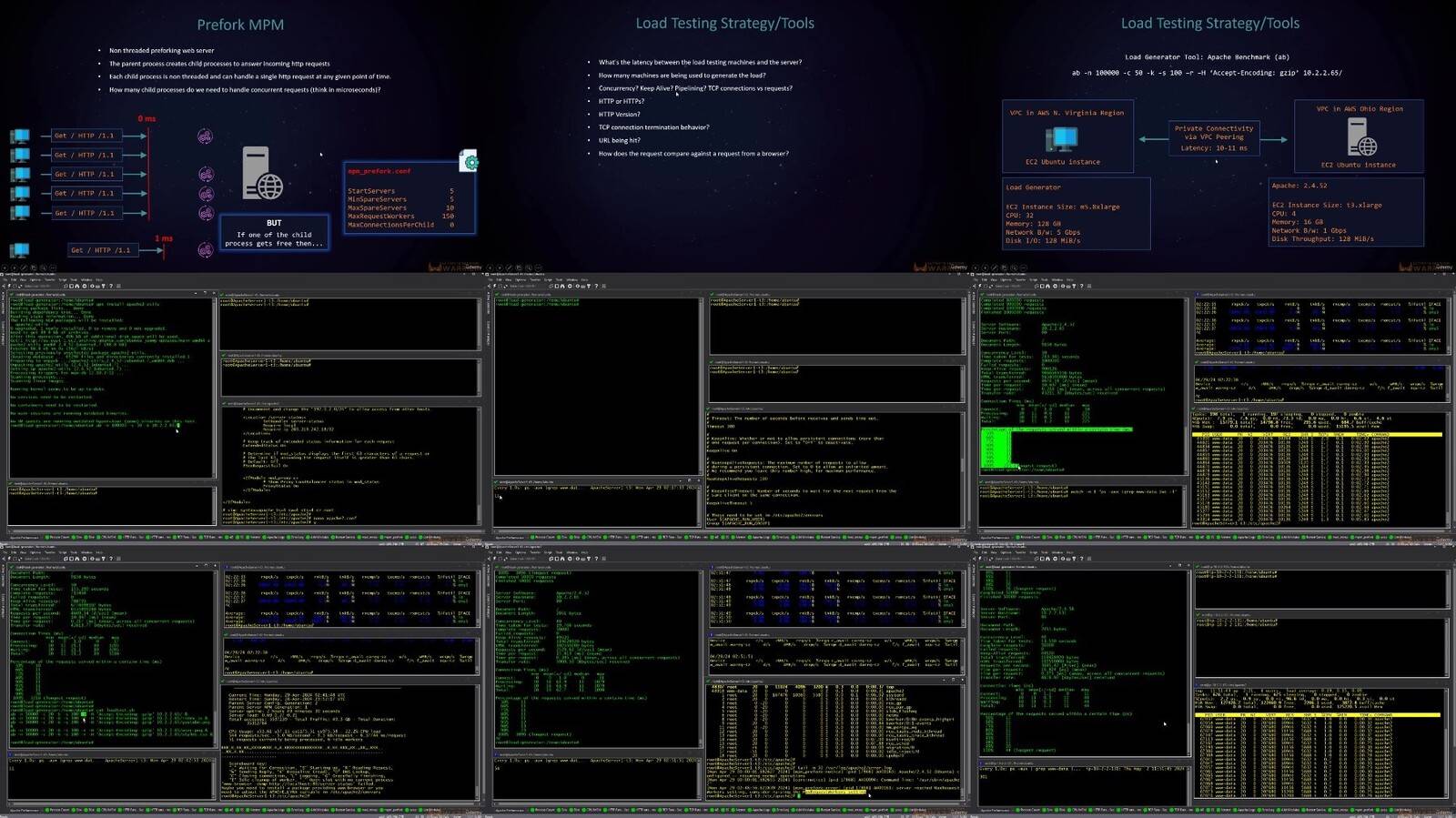
Task: Select 'Load Generator Tool: Apache Benchmark (ab)' line
Action: pyautogui.click(x=1207, y=56)
